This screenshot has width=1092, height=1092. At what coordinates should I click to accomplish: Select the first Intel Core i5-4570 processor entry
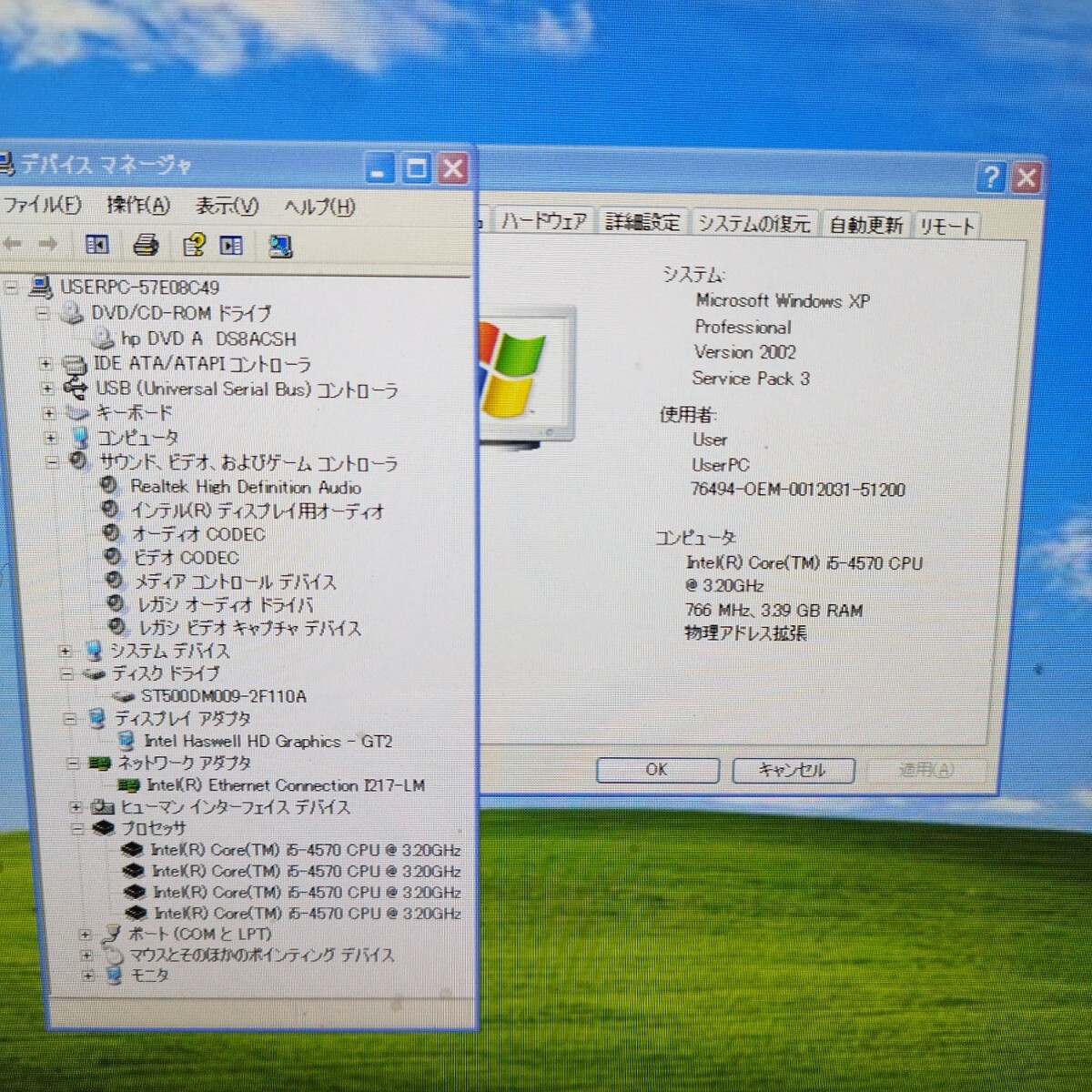[x=306, y=850]
